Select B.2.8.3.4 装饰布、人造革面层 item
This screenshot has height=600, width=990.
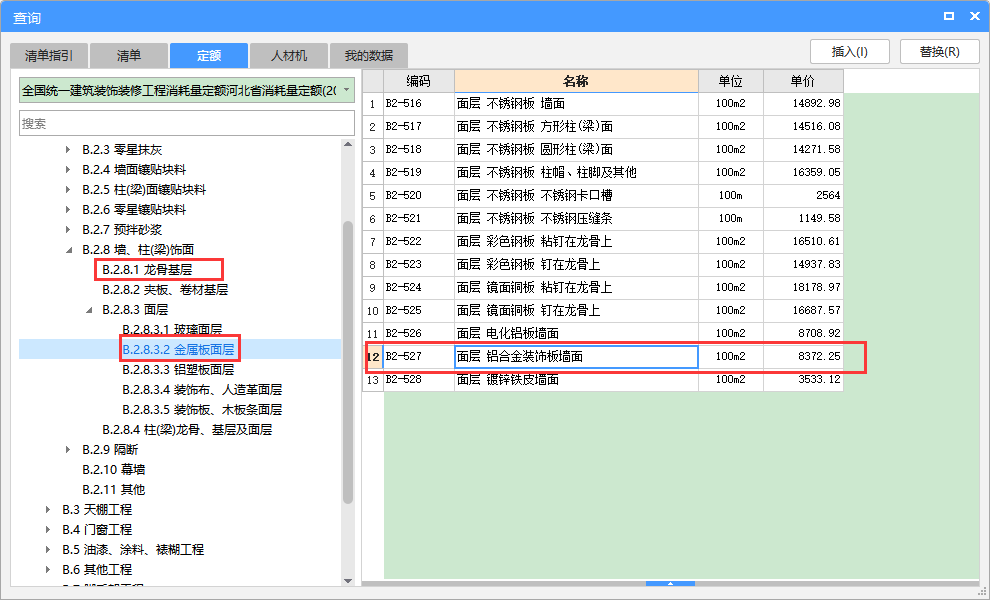202,390
